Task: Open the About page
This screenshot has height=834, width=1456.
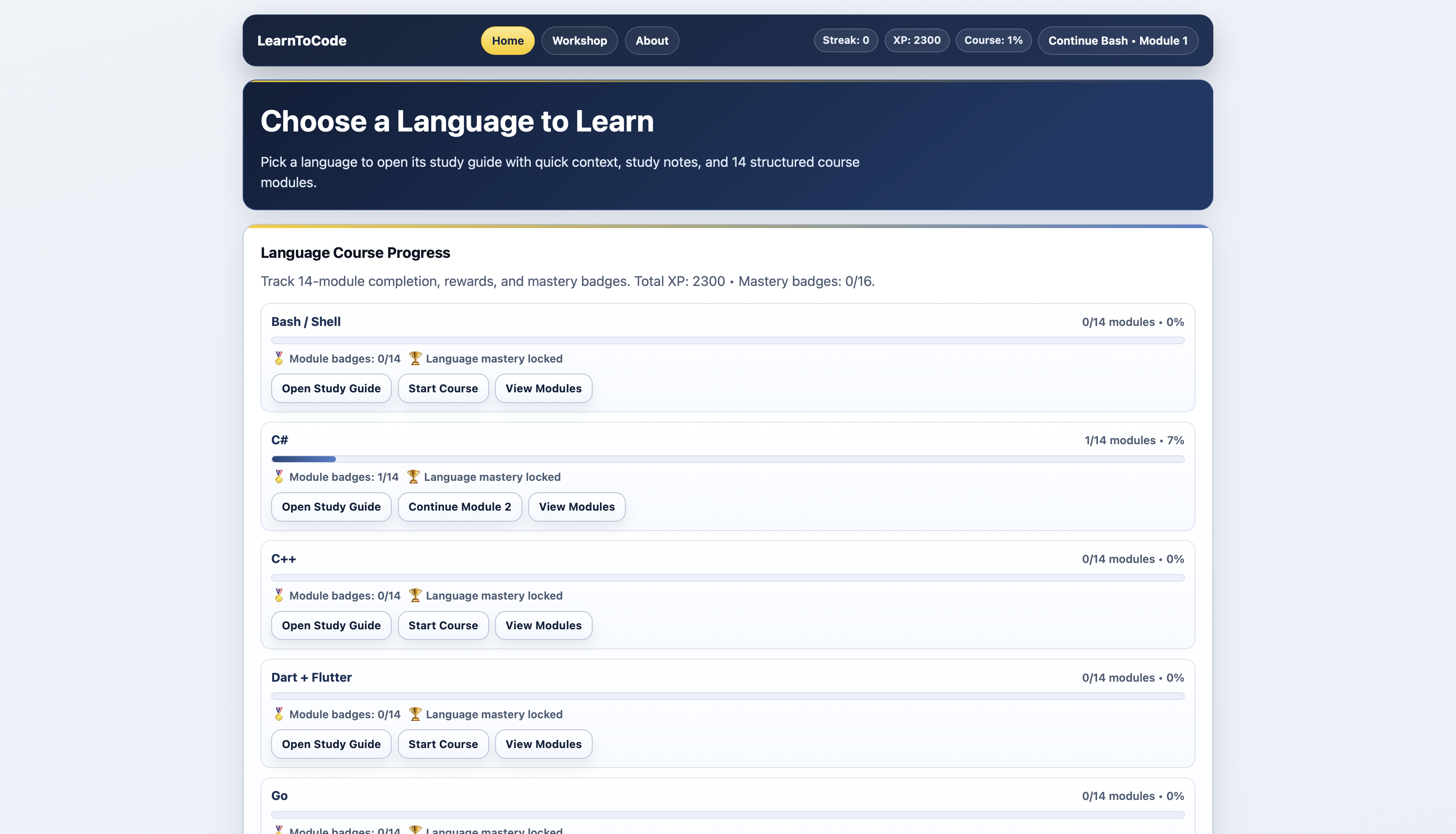Action: tap(651, 40)
